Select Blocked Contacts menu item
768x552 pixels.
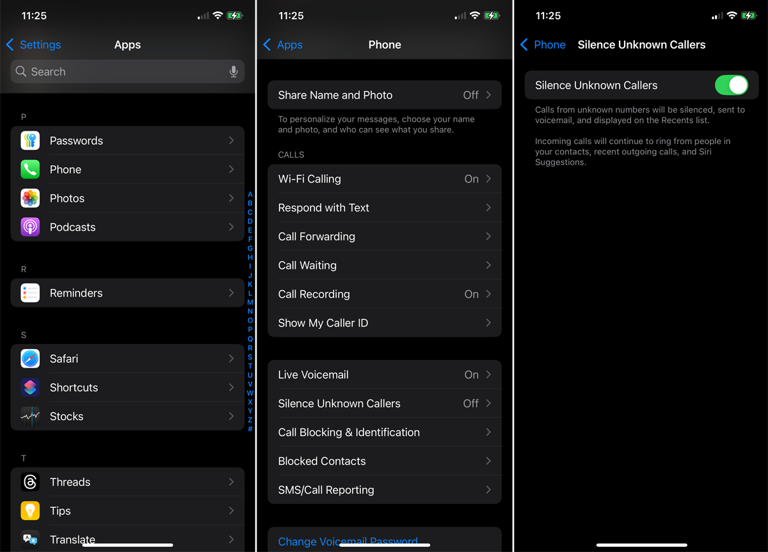point(384,461)
